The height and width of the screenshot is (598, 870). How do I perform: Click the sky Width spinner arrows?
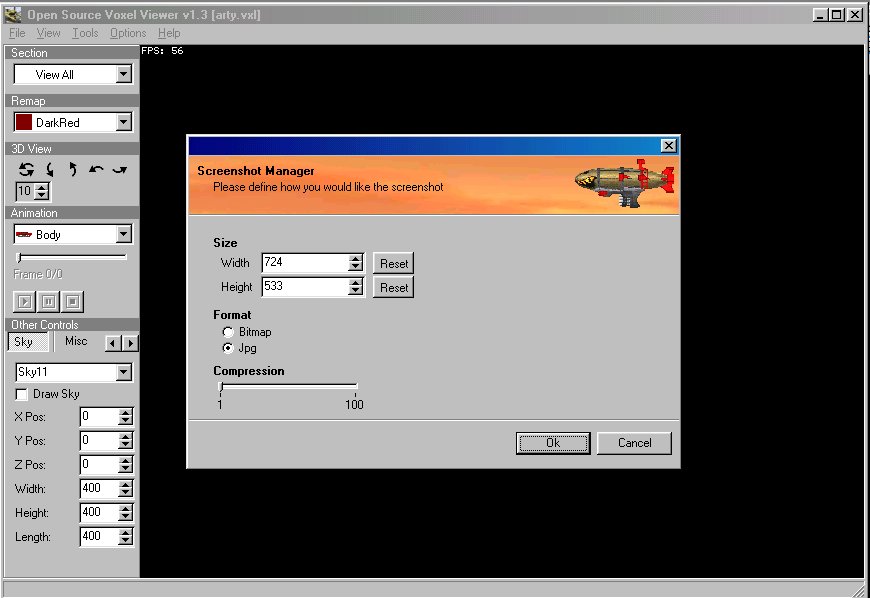(x=126, y=488)
